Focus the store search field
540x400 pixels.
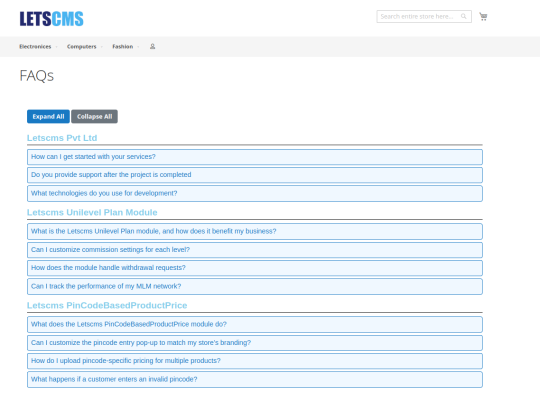click(424, 17)
